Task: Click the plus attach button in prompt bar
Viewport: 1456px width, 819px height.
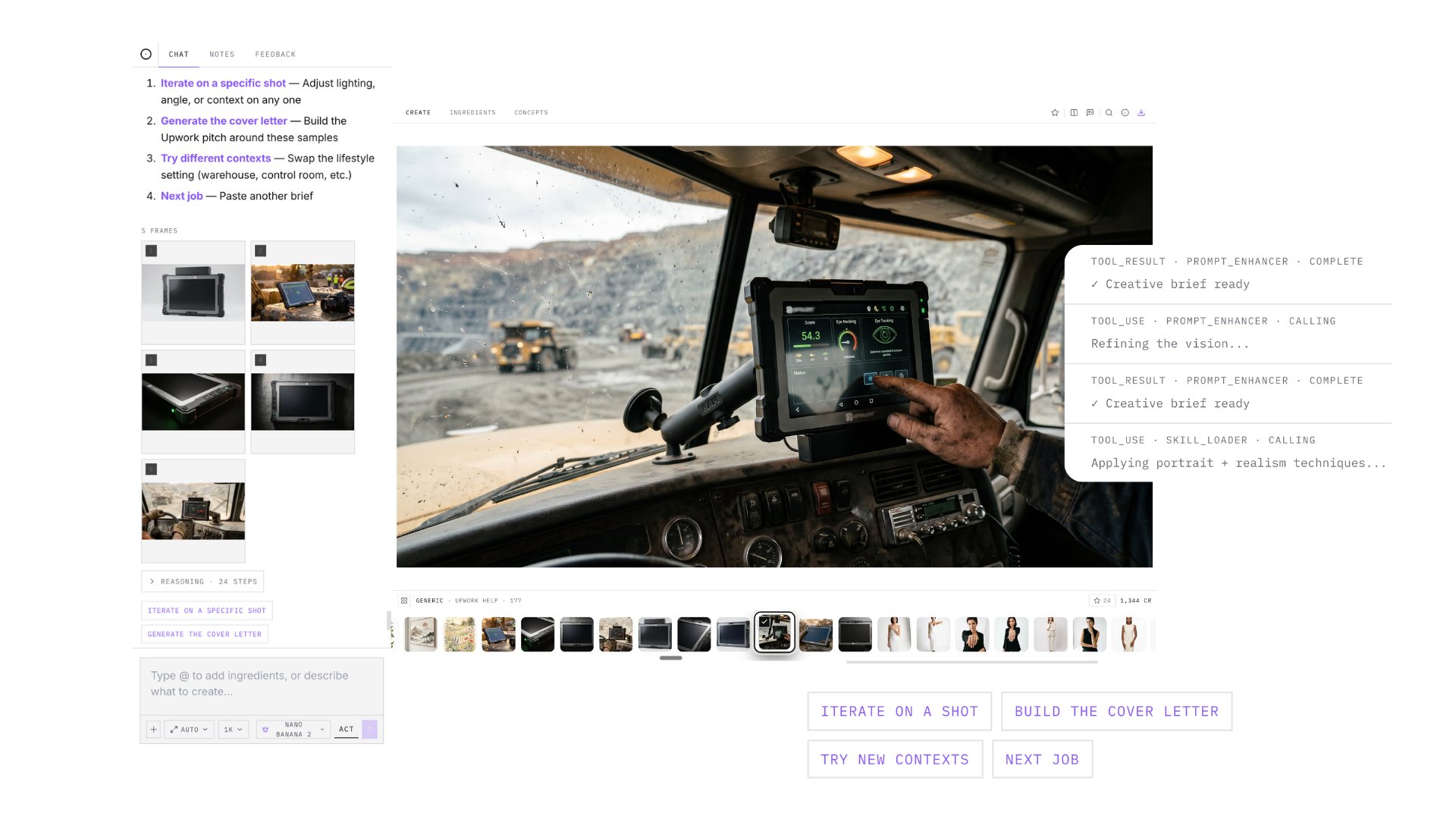Action: tap(153, 730)
